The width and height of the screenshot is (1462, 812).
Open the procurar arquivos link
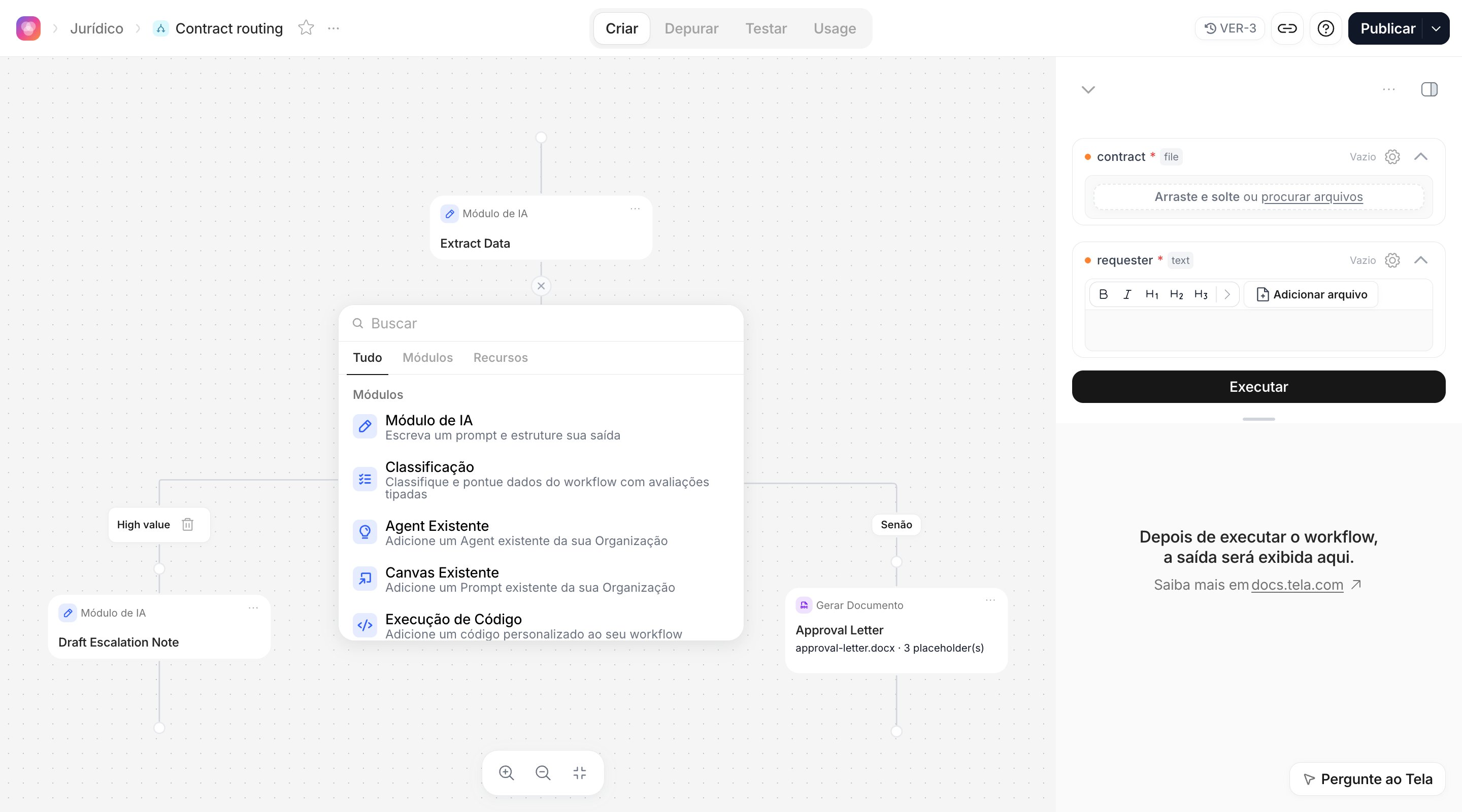click(x=1312, y=197)
